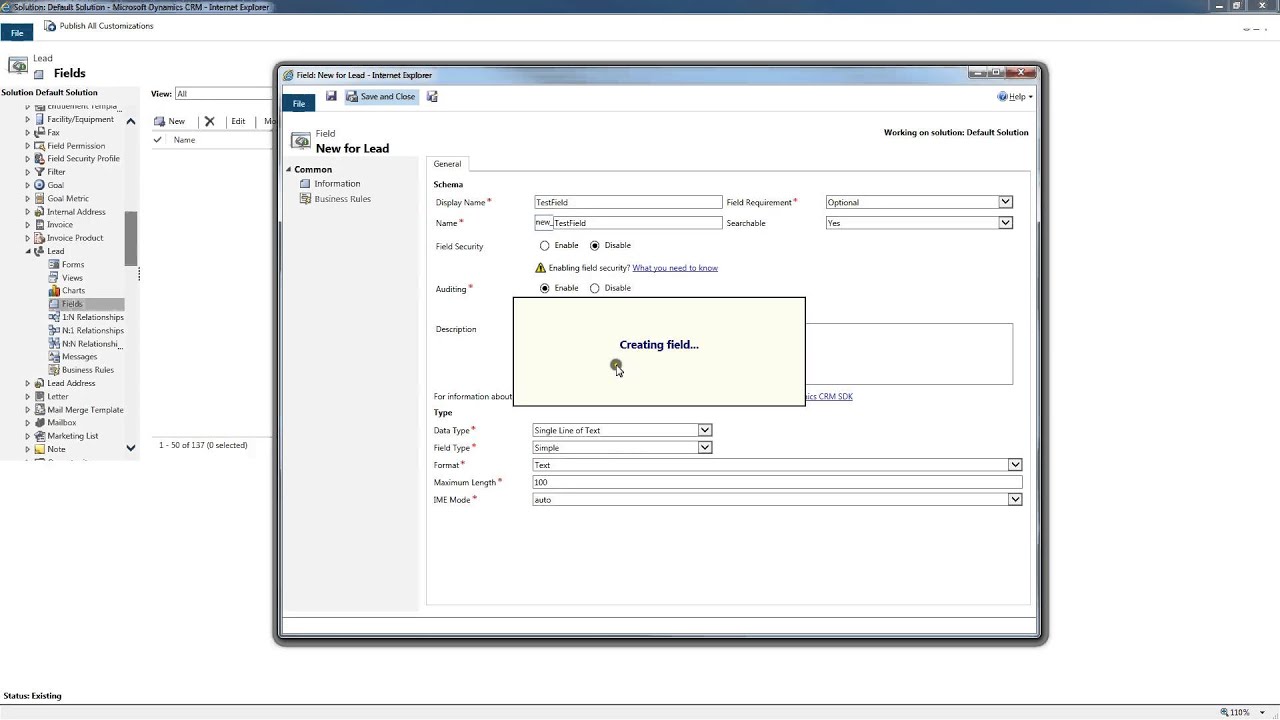Click the field security warning triangle icon

tap(540, 268)
